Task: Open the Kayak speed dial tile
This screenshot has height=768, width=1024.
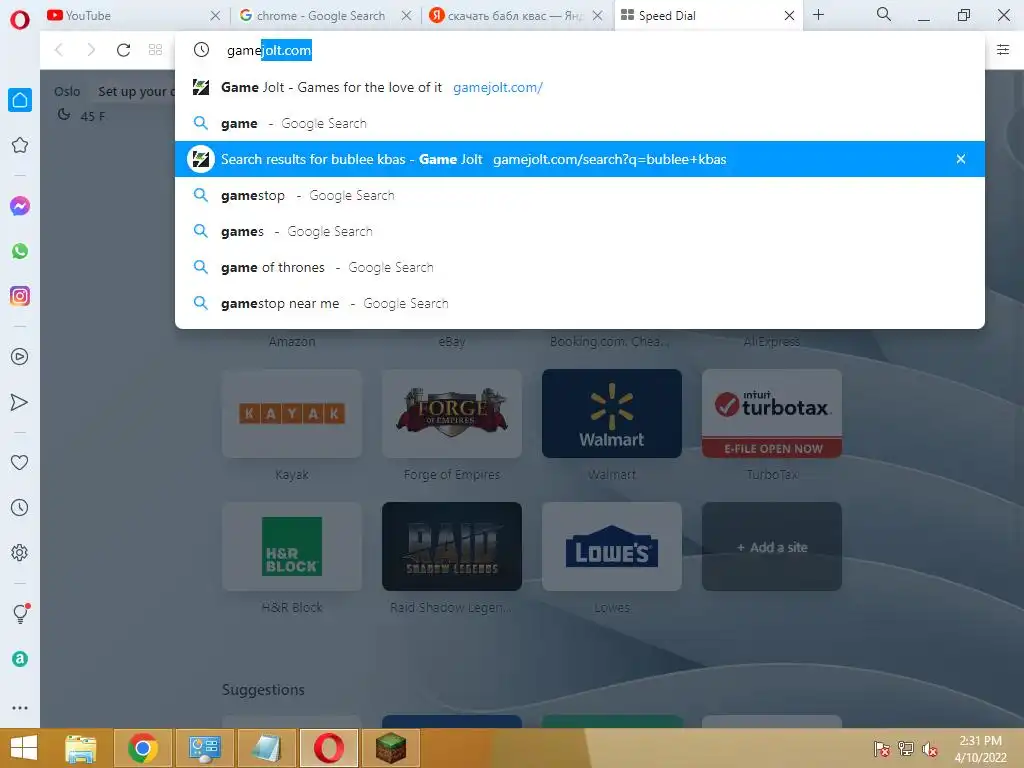Action: pyautogui.click(x=292, y=413)
